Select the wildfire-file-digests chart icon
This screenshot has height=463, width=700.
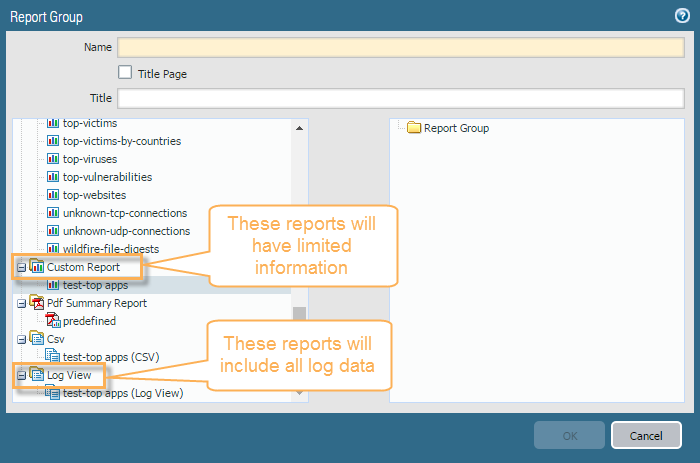(53, 248)
